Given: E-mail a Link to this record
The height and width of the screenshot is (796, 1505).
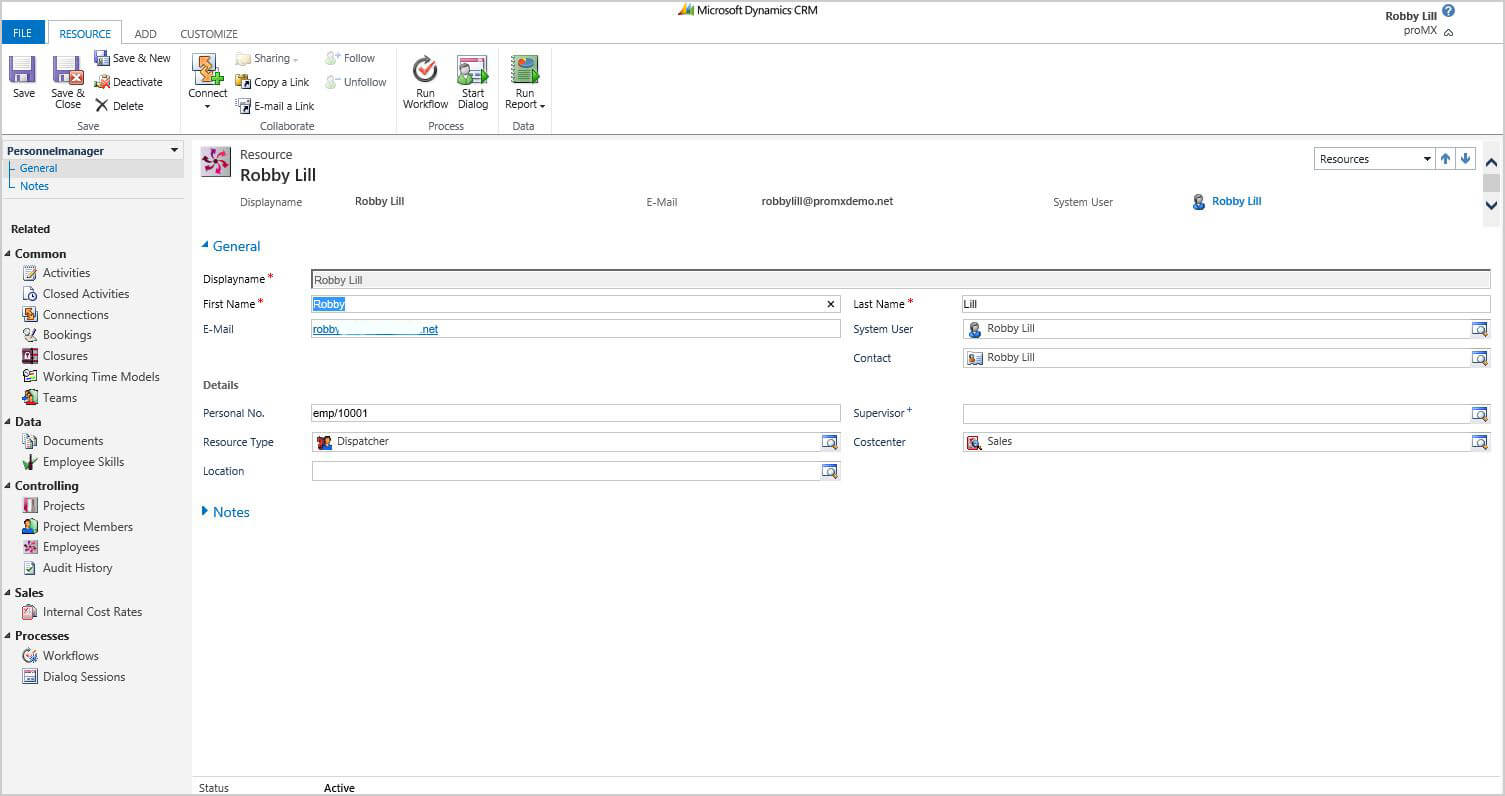Looking at the screenshot, I should click(275, 106).
